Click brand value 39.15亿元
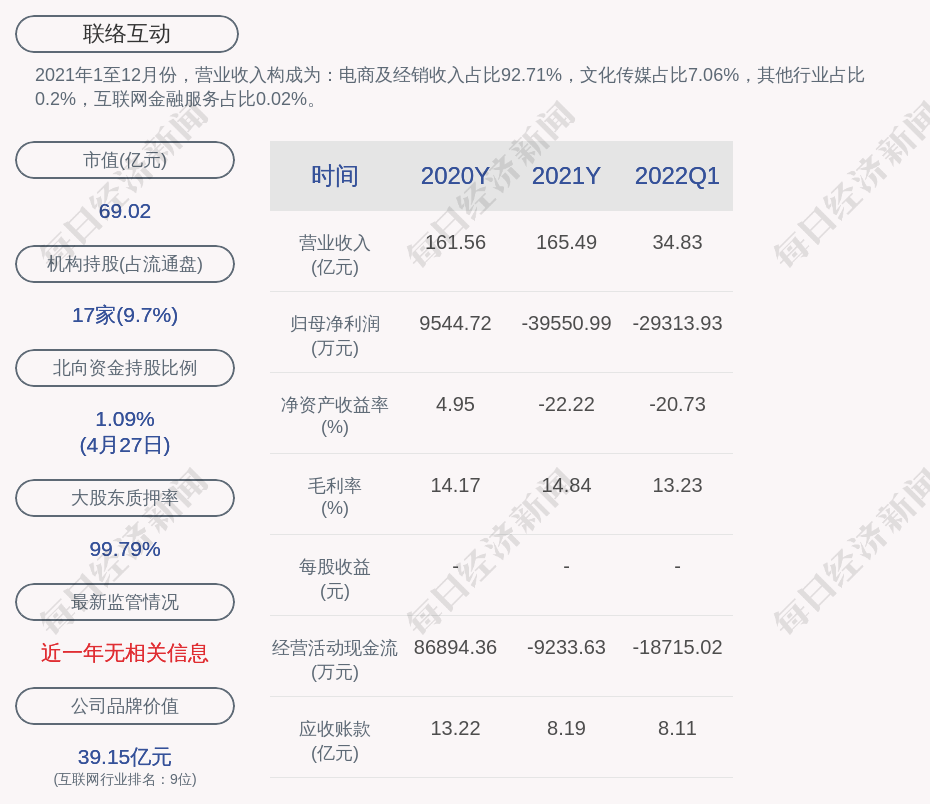Viewport: 930px width, 804px height. click(x=125, y=757)
